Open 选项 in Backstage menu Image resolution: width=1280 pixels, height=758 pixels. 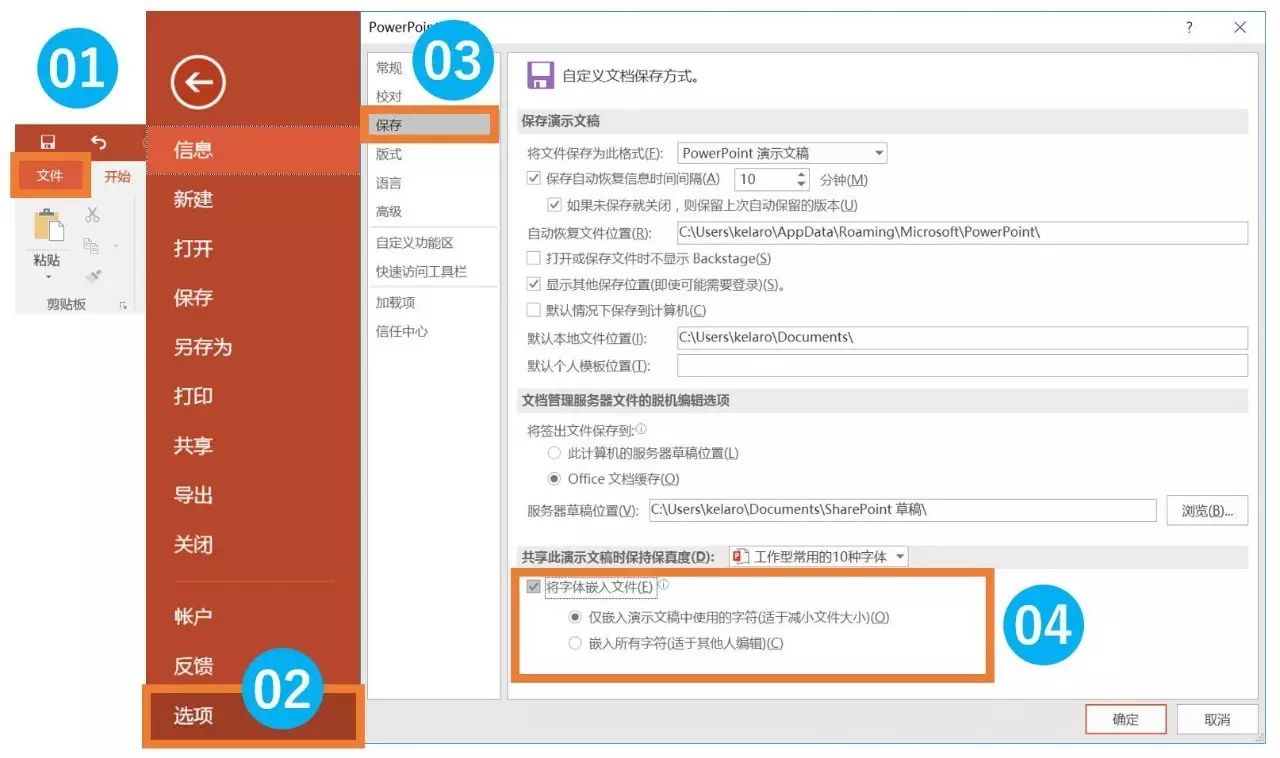click(193, 715)
